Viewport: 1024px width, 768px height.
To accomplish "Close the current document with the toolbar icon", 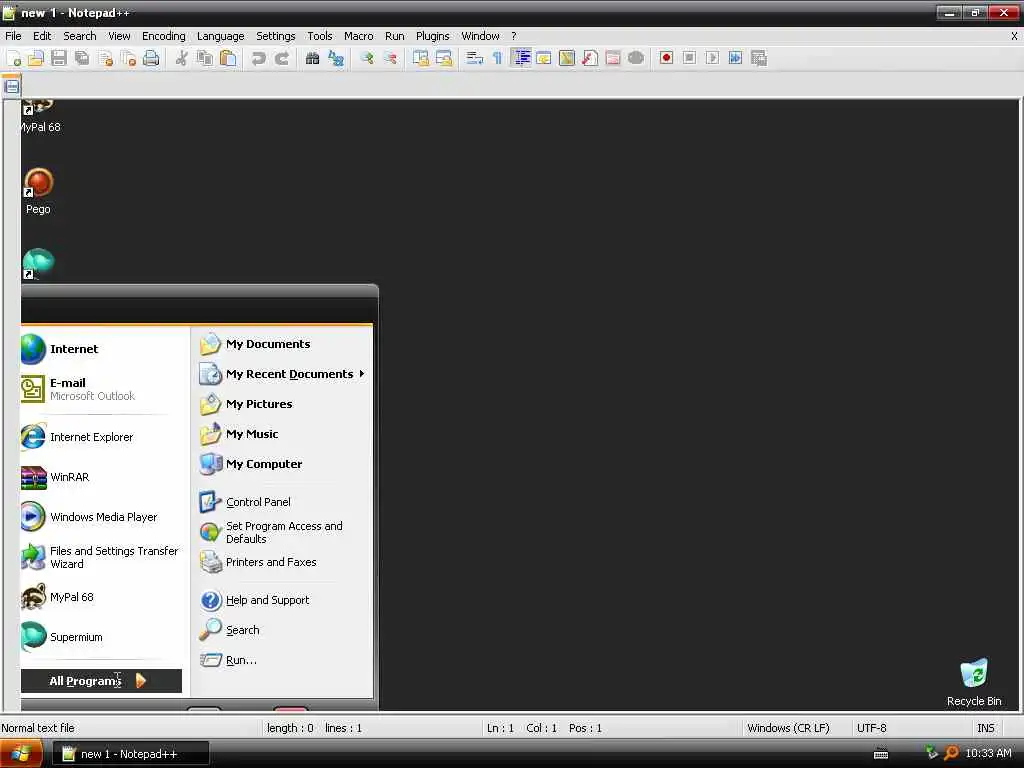I will point(105,58).
